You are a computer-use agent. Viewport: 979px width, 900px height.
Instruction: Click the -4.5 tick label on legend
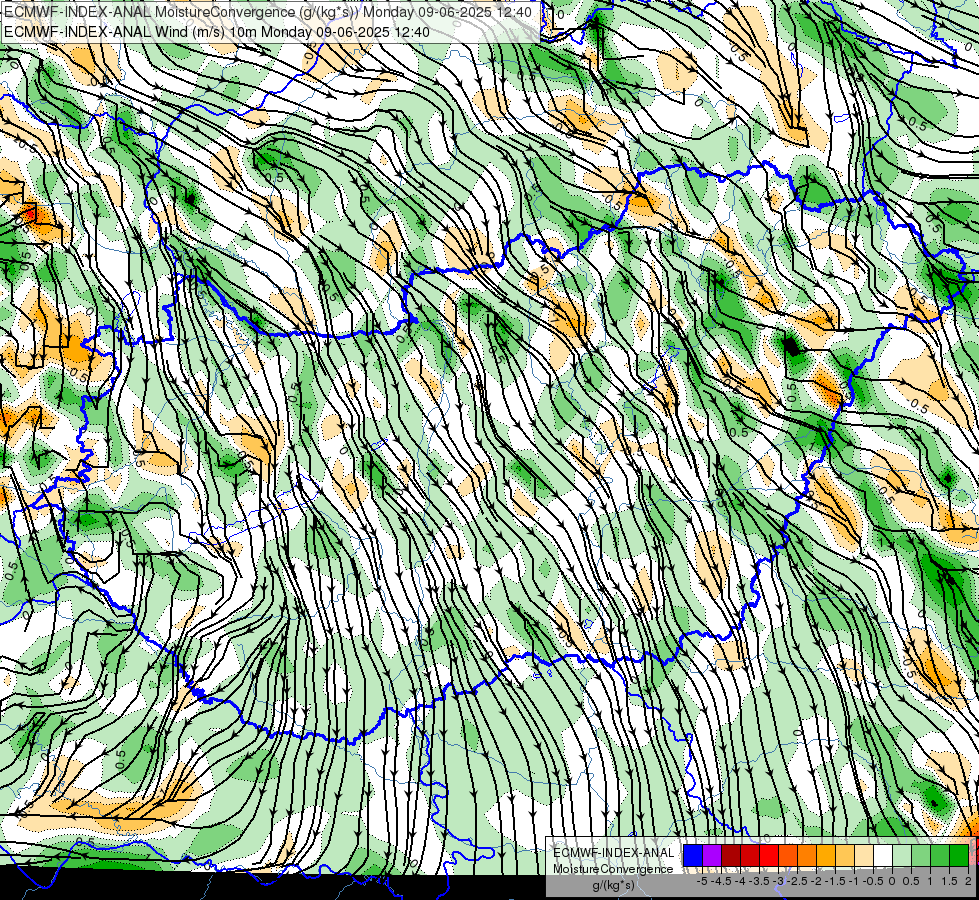click(721, 881)
